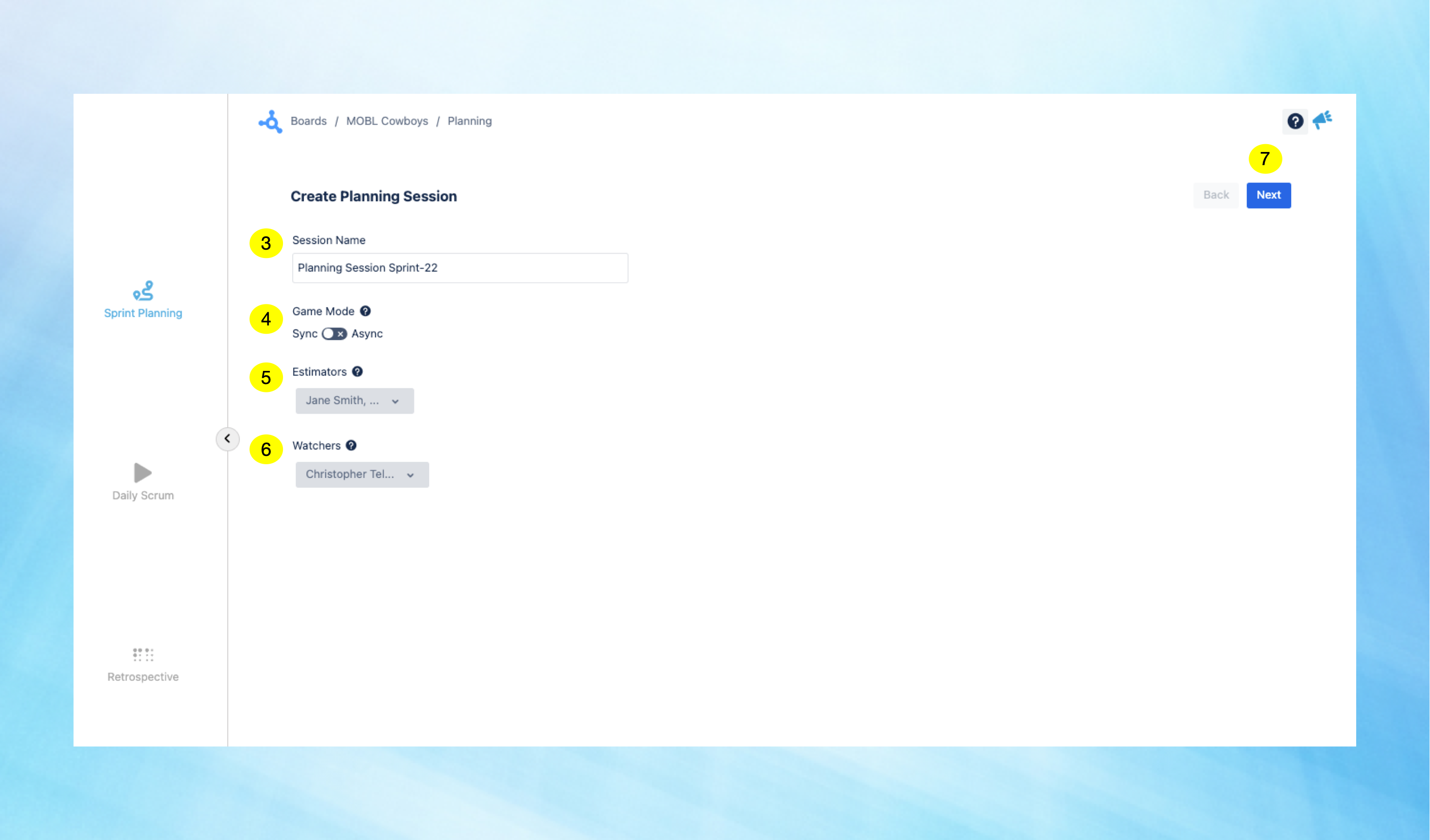Click the megaphone announcements icon
Viewport: 1430px width, 840px height.
(1322, 120)
